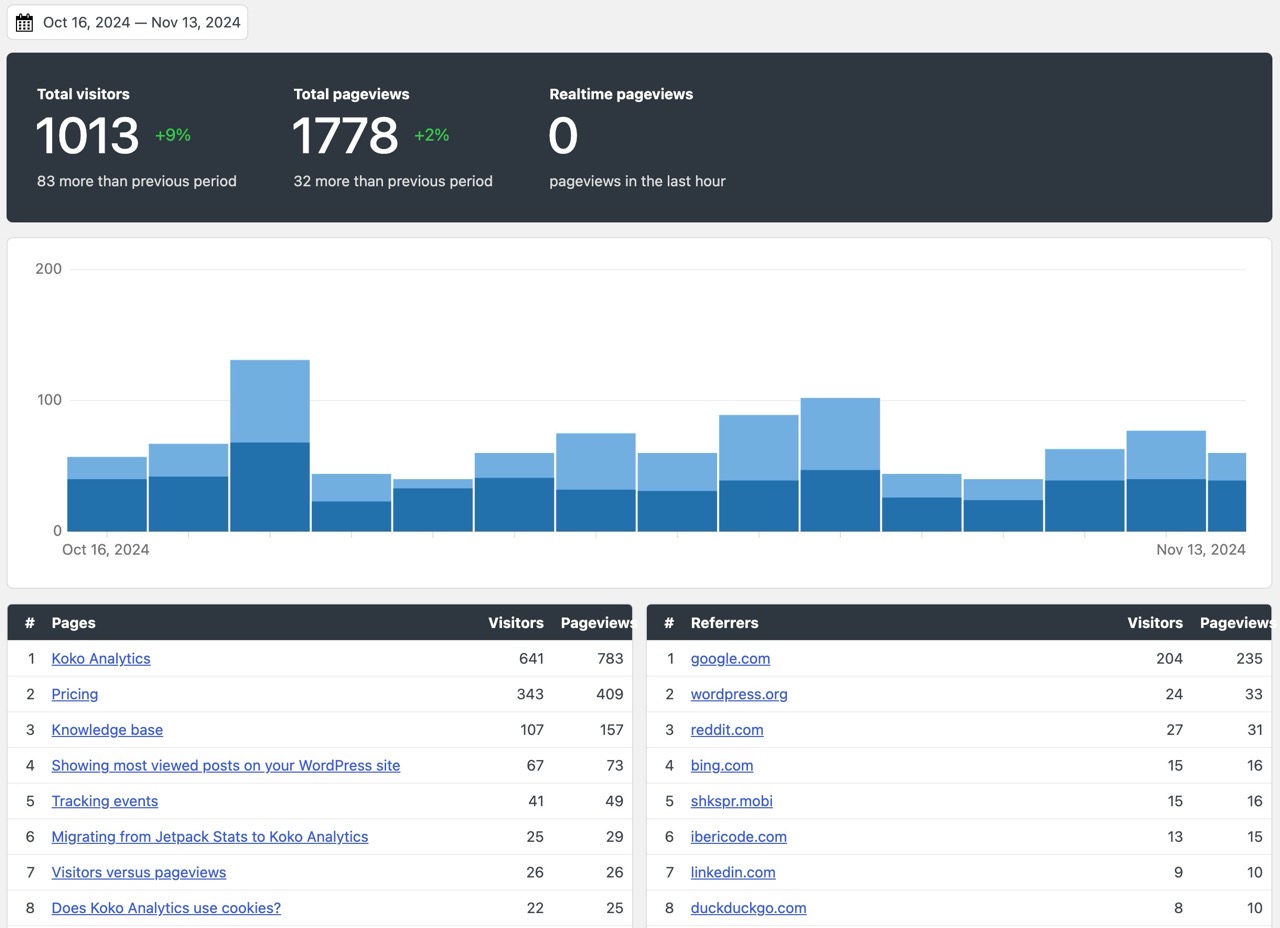Click pageviews count 783 for Koko Analytics
This screenshot has width=1280, height=928.
click(x=611, y=658)
